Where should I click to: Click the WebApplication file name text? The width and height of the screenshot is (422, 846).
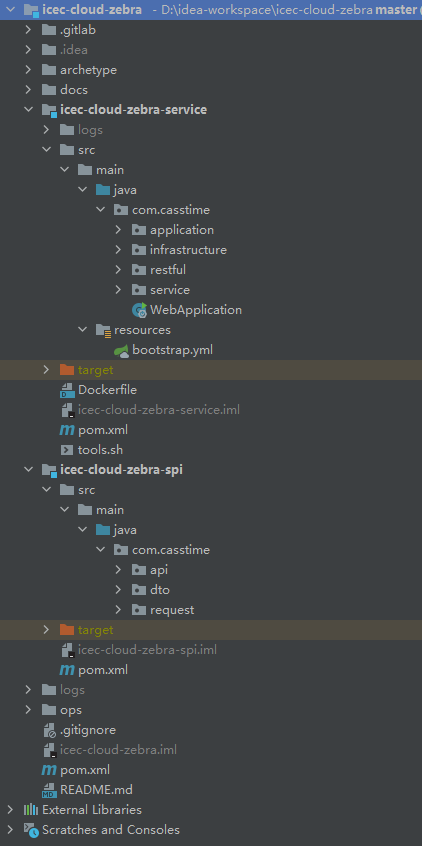tap(196, 310)
